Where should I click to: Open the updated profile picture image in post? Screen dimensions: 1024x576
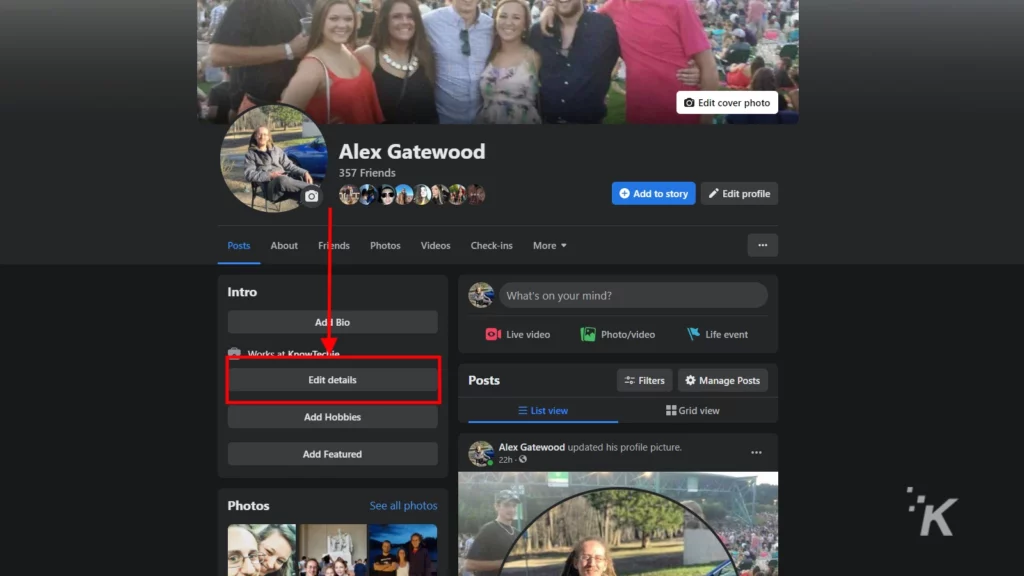pyautogui.click(x=618, y=524)
